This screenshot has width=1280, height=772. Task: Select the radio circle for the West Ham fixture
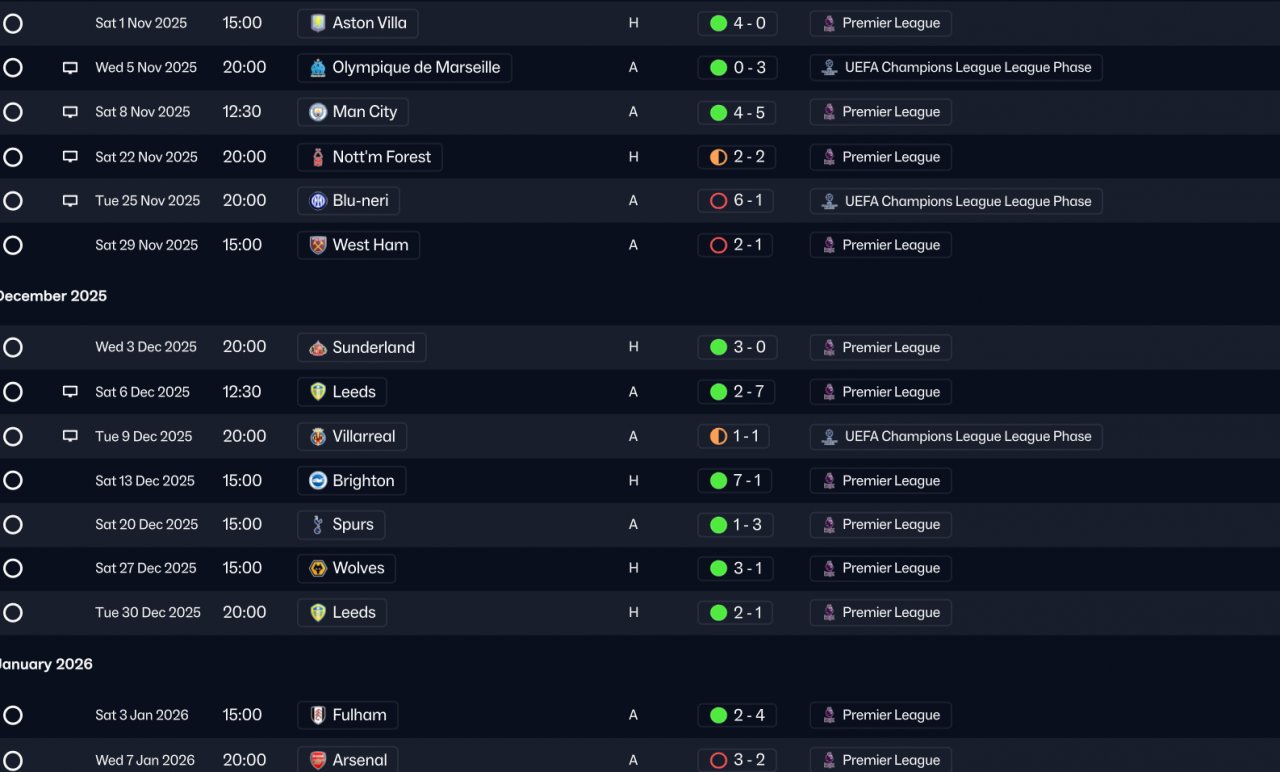click(13, 245)
